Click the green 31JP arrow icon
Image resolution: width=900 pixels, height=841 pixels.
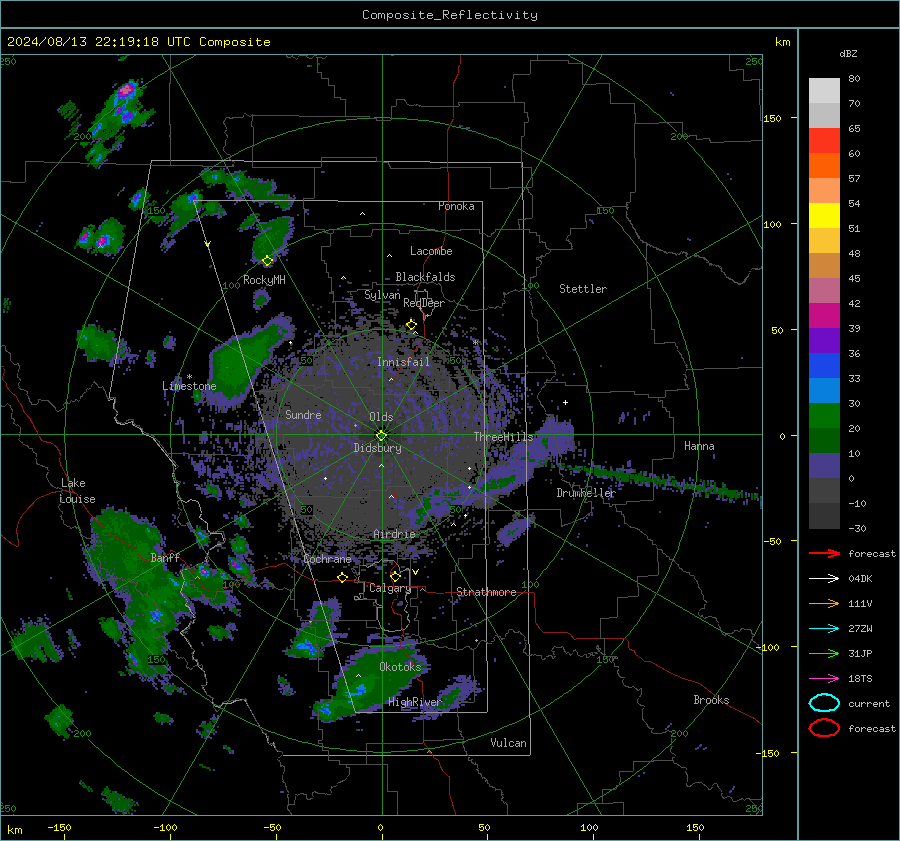tap(824, 653)
